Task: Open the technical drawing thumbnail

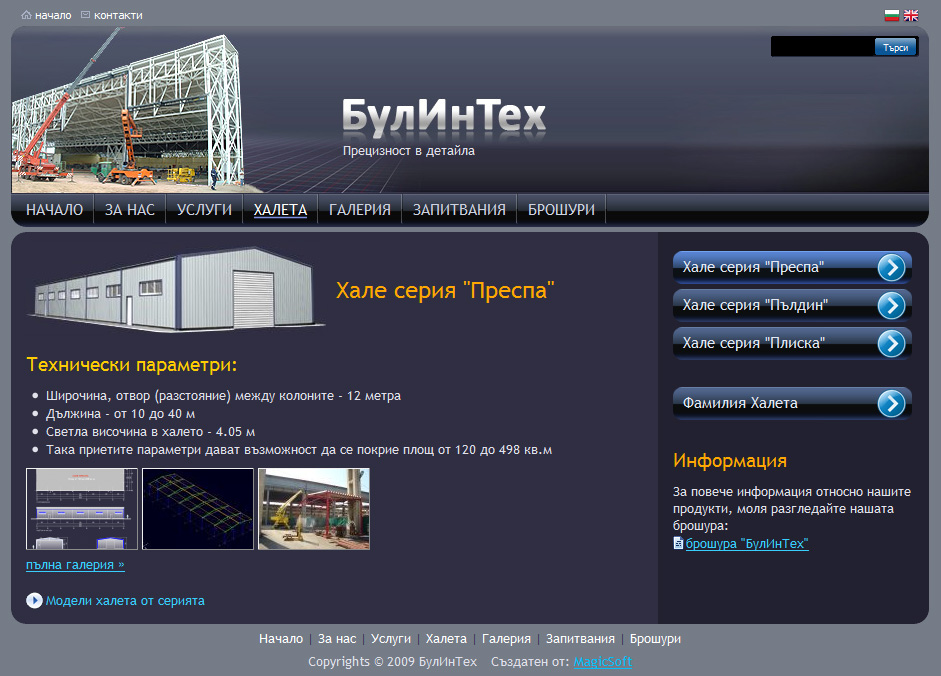Action: coord(82,509)
